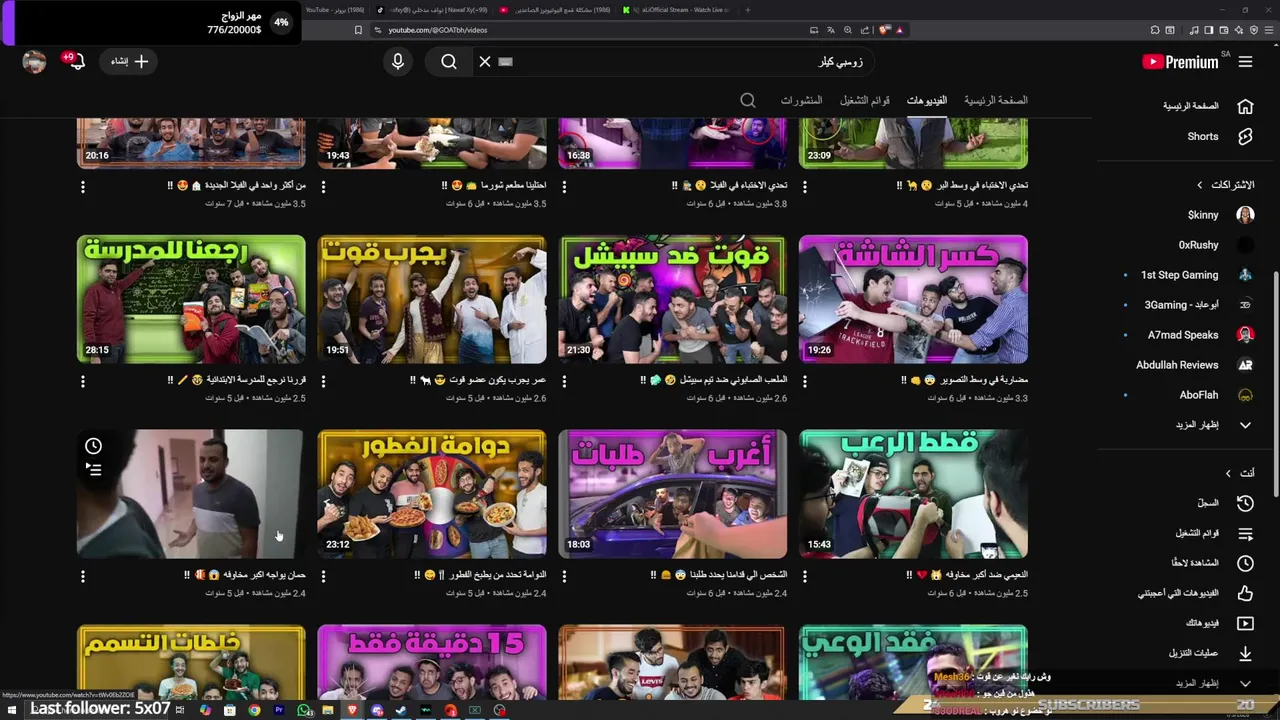The image size is (1280, 720).
Task: Open options menu for أغرب طلبات video
Action: click(x=565, y=576)
